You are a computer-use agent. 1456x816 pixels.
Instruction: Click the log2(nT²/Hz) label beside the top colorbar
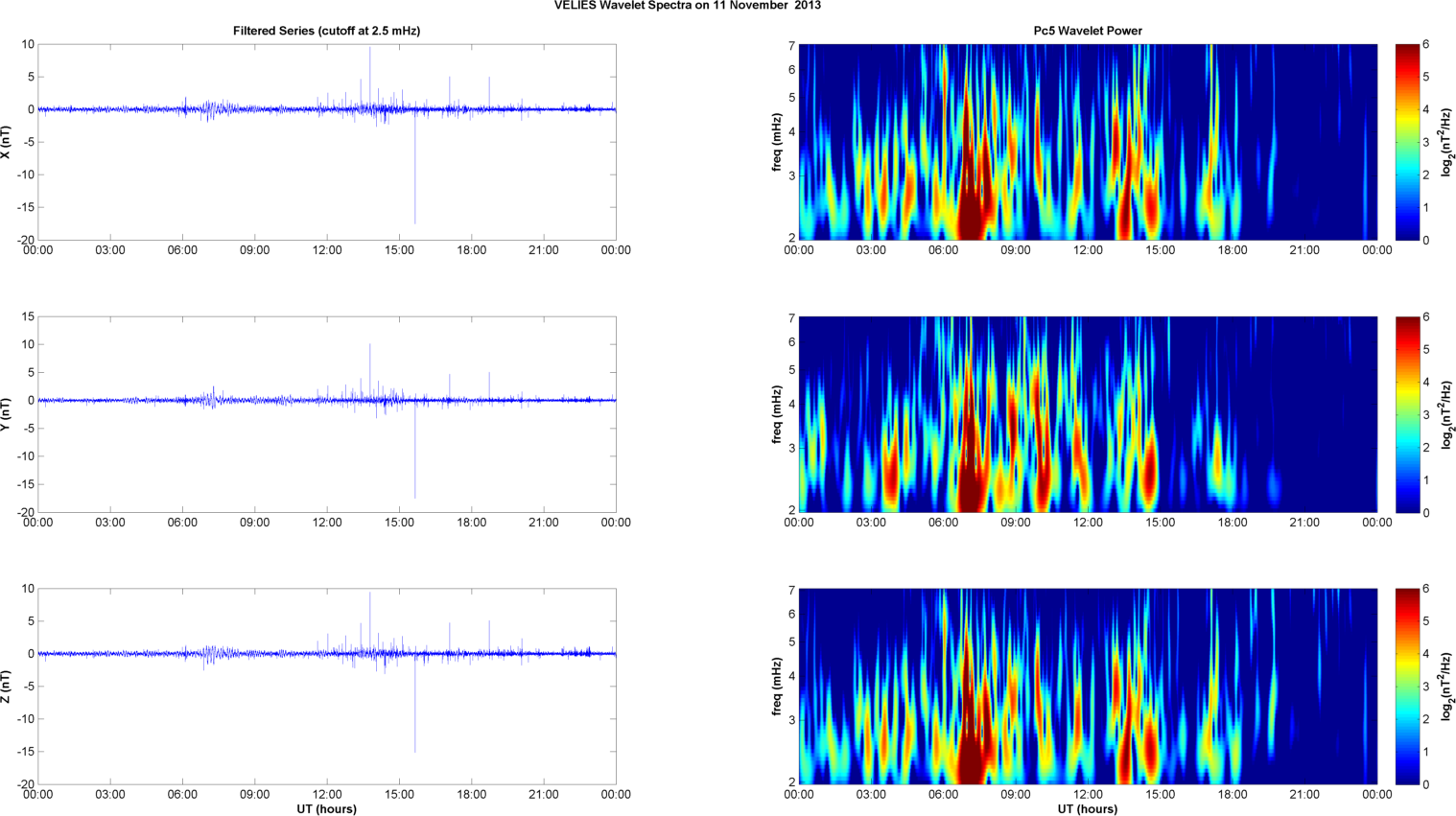pos(1446,142)
